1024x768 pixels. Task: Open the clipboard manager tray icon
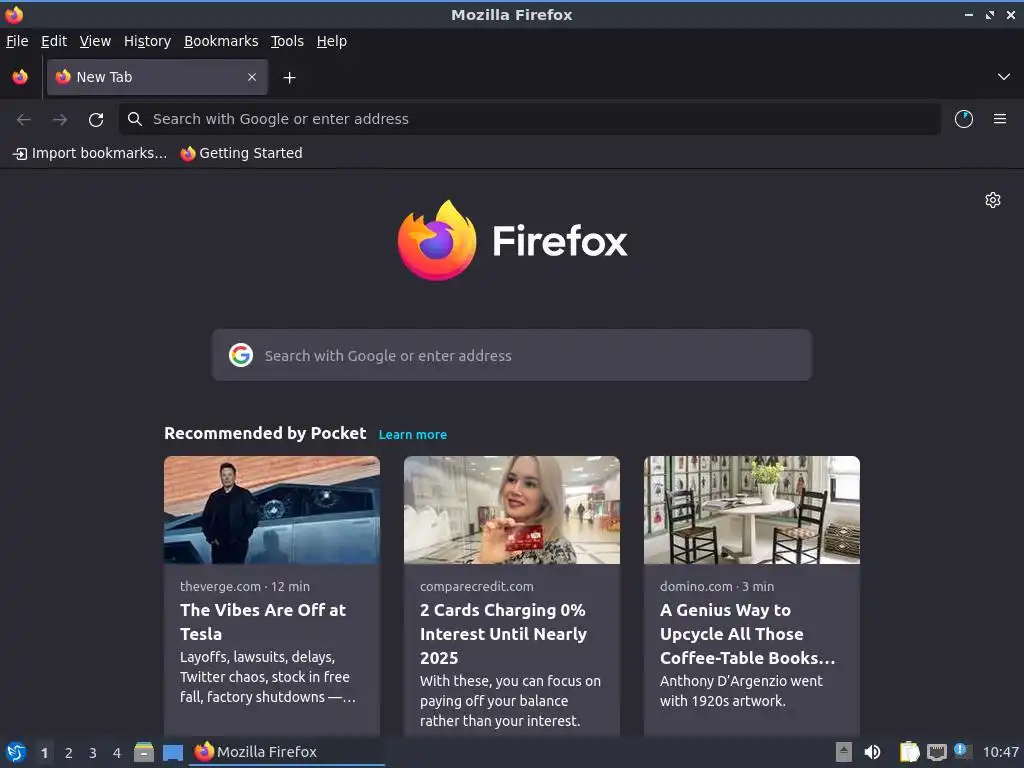point(909,752)
